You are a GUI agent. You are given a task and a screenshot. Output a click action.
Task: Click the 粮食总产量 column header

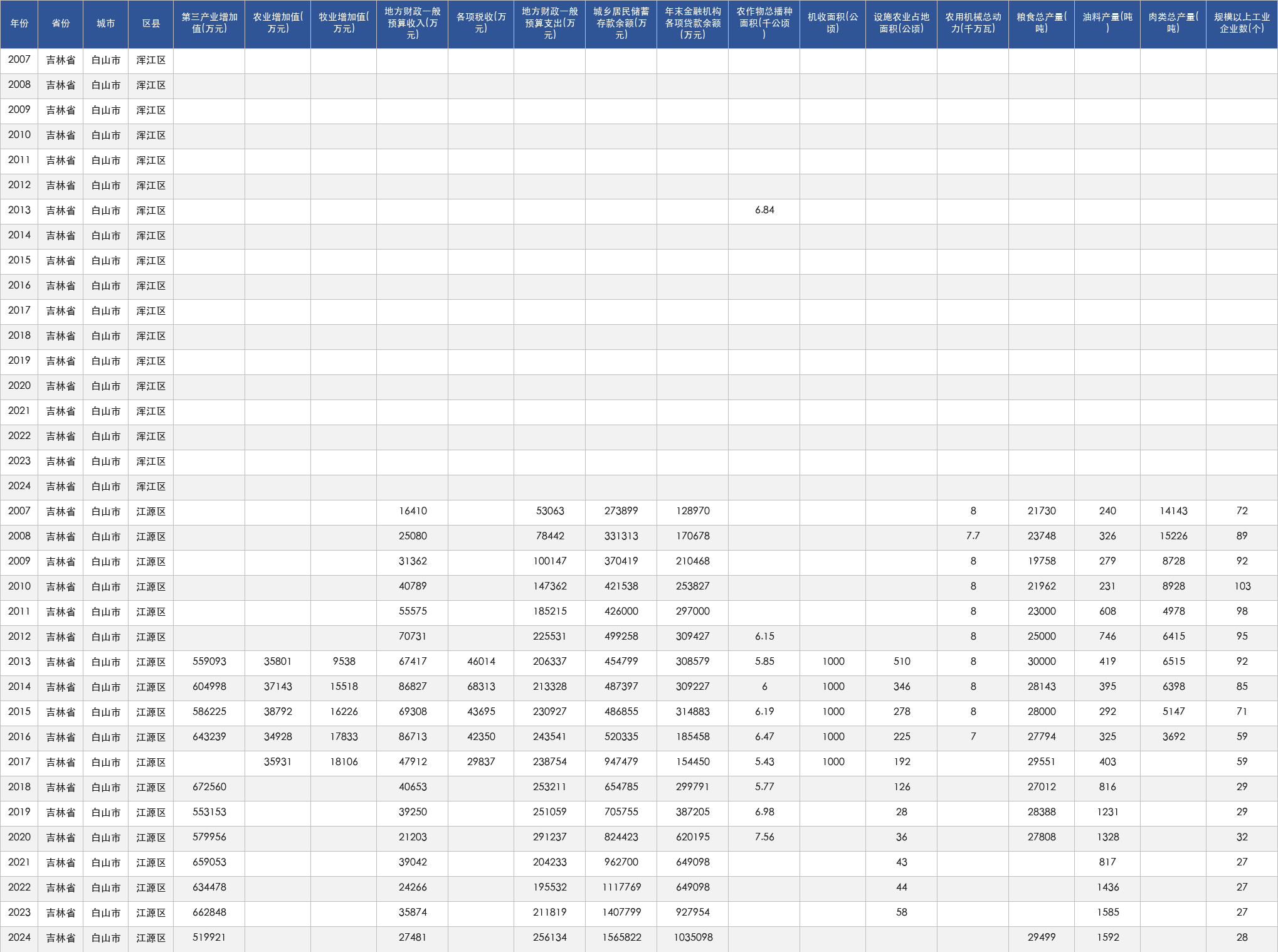coord(1042,24)
